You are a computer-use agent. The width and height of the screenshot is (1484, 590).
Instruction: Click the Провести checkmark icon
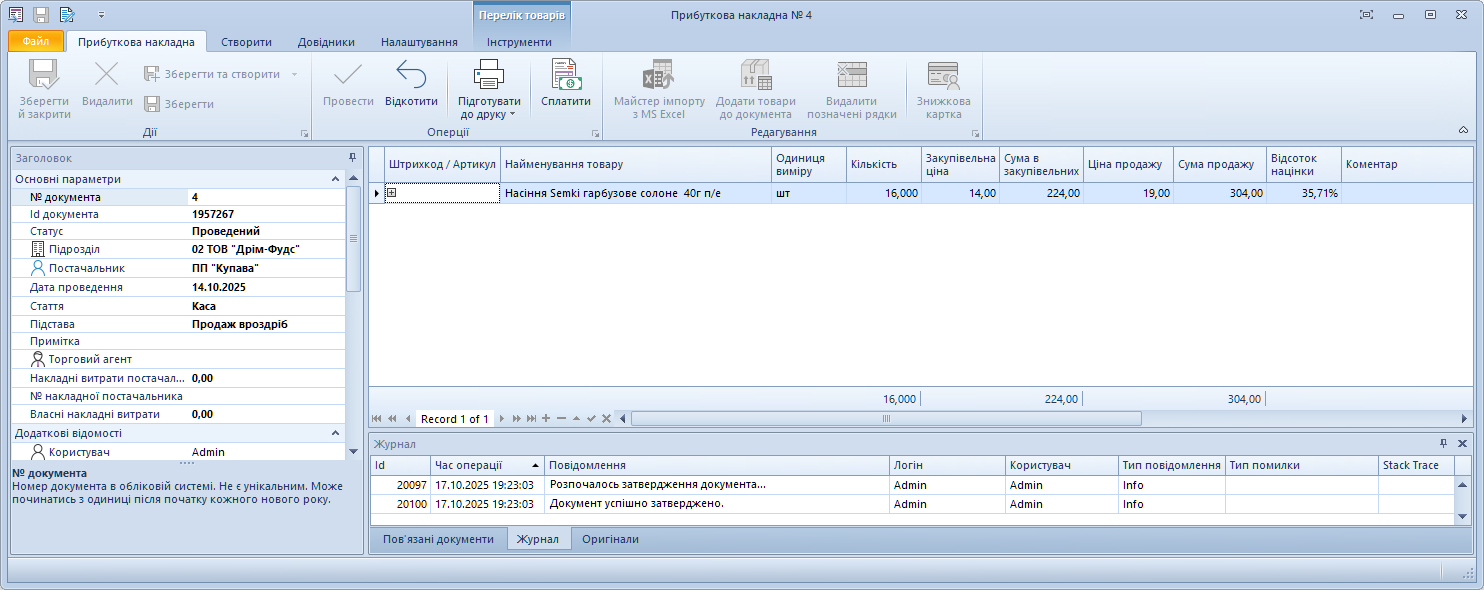[348, 76]
